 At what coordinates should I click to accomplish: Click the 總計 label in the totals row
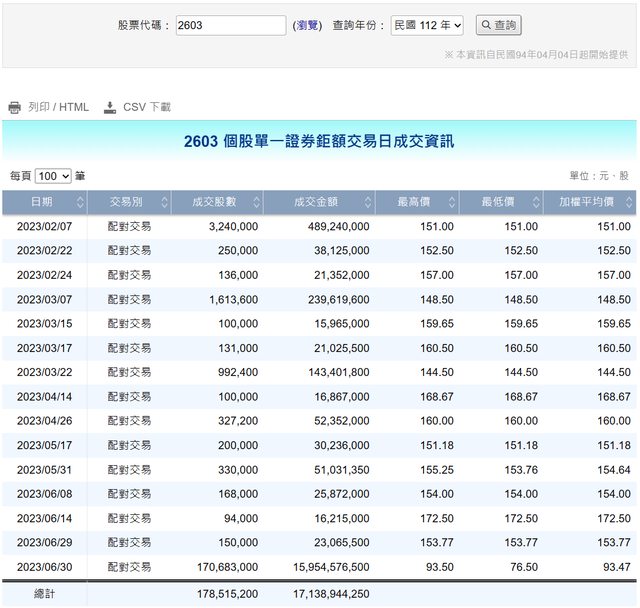(x=45, y=593)
